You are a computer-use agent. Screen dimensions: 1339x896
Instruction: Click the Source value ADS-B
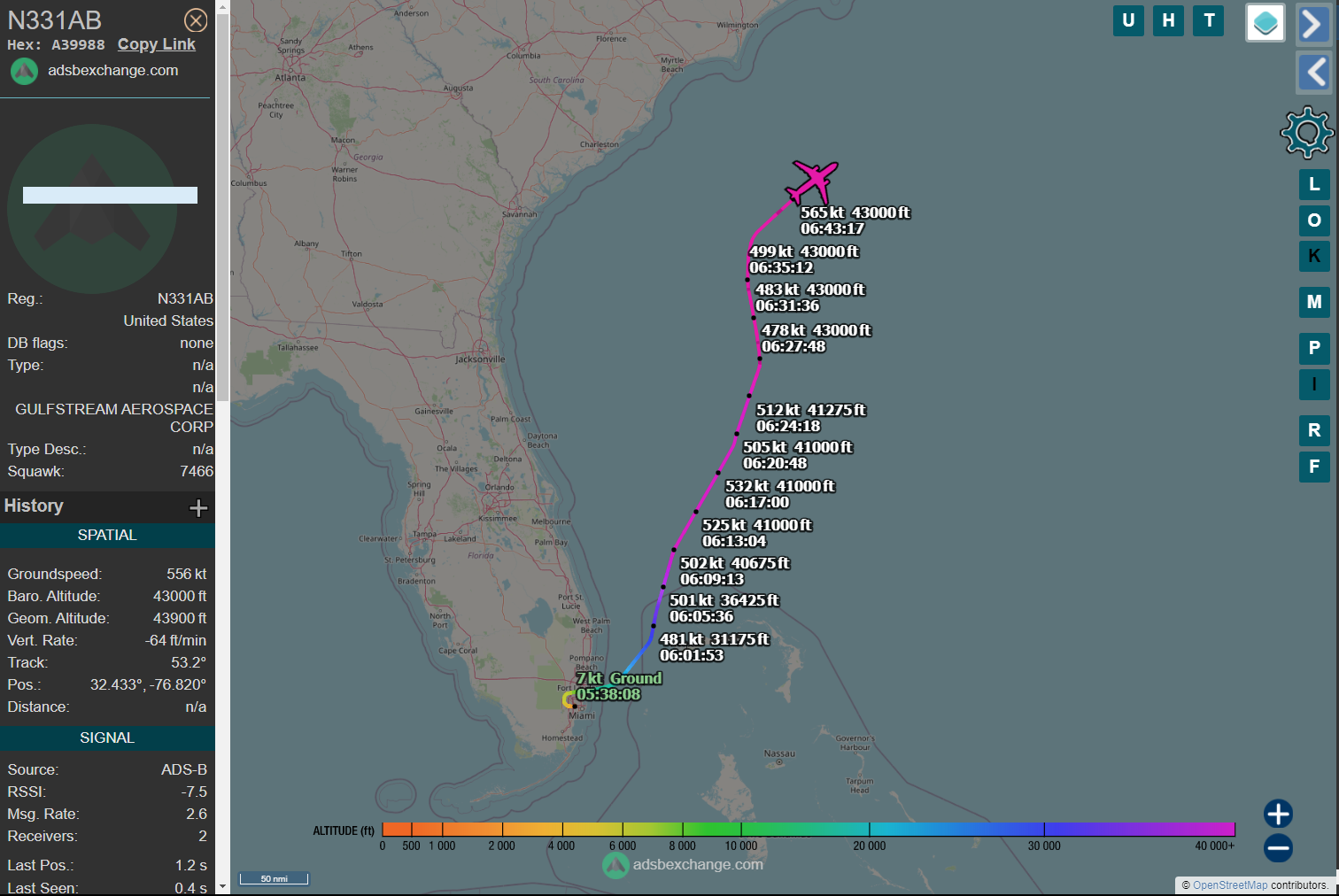(183, 769)
